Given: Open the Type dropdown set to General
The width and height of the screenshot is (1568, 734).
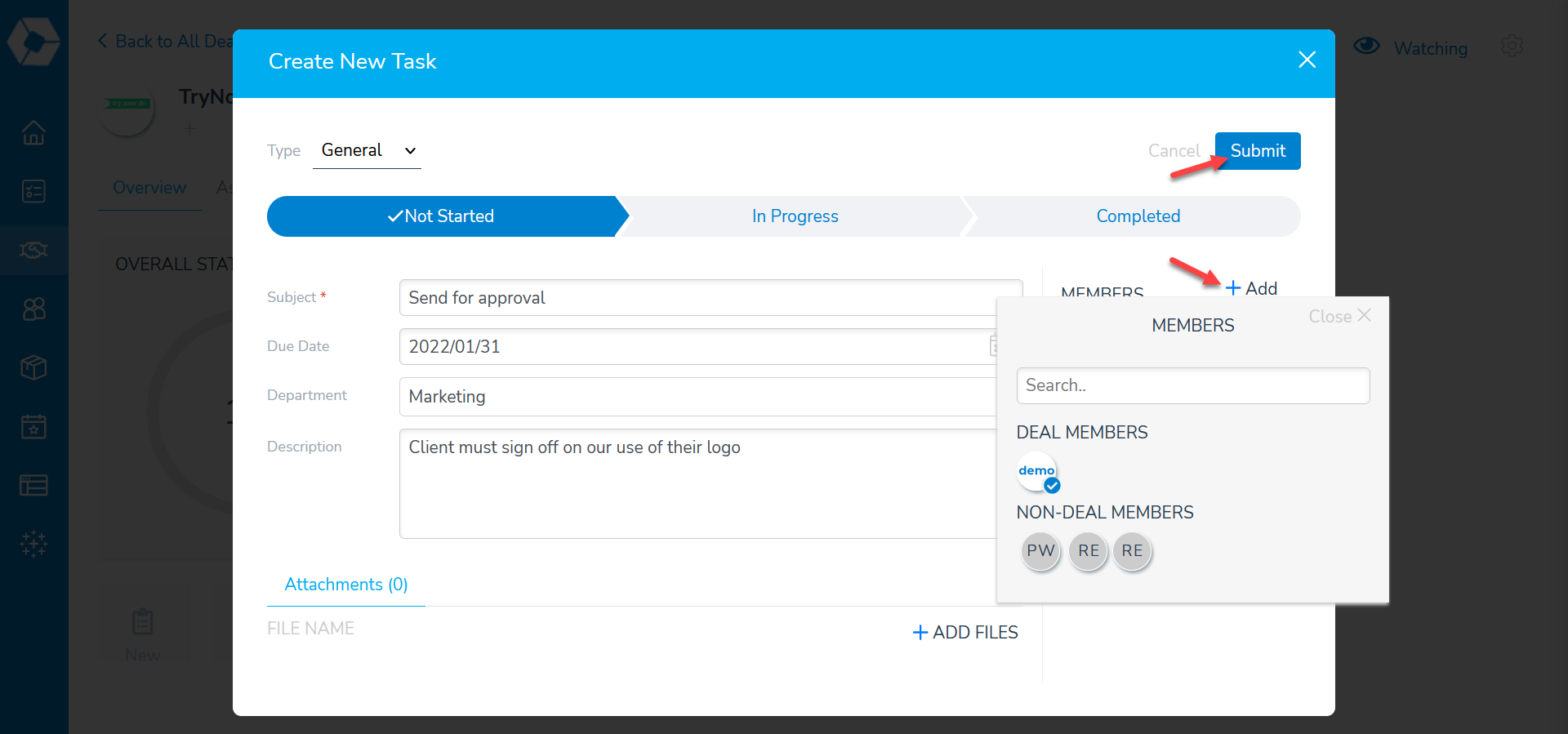Looking at the screenshot, I should (x=367, y=150).
